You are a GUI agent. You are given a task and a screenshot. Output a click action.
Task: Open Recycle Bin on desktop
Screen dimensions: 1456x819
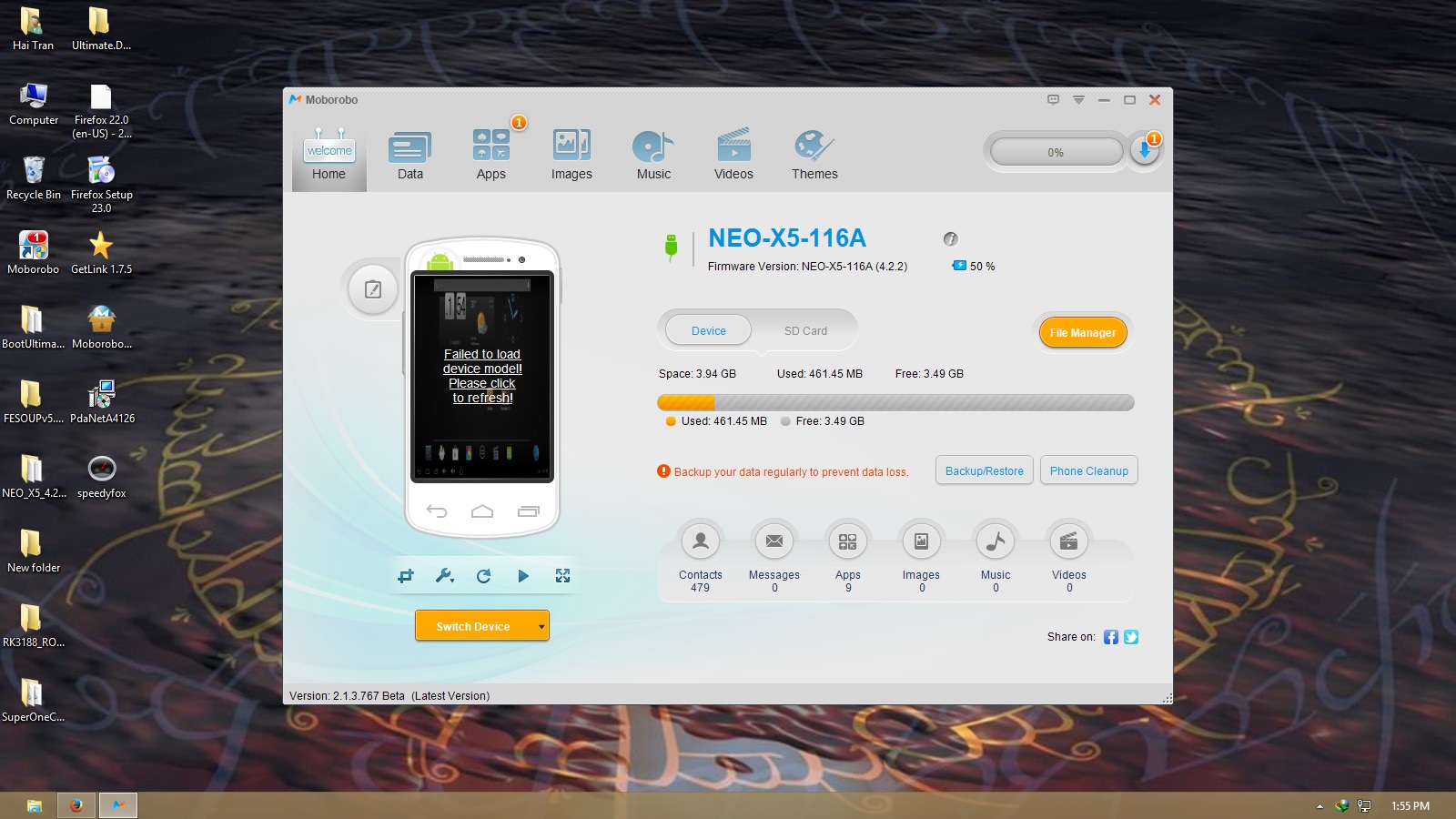tap(34, 177)
